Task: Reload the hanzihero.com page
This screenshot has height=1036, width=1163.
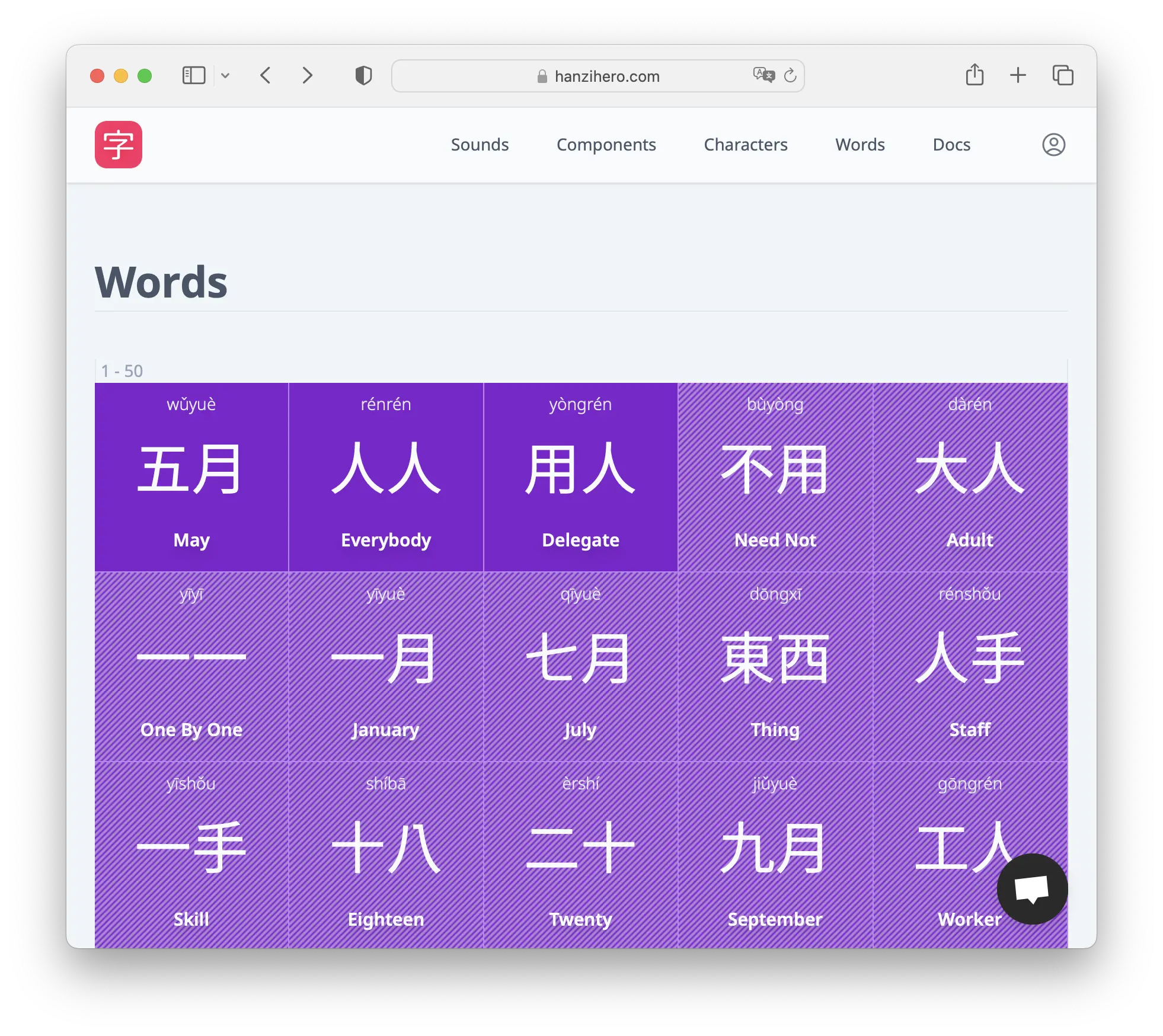Action: coord(790,75)
